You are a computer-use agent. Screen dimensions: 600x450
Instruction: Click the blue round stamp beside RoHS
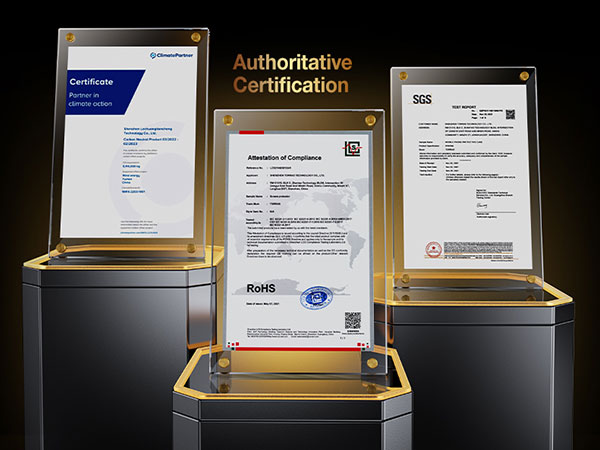pos(317,297)
